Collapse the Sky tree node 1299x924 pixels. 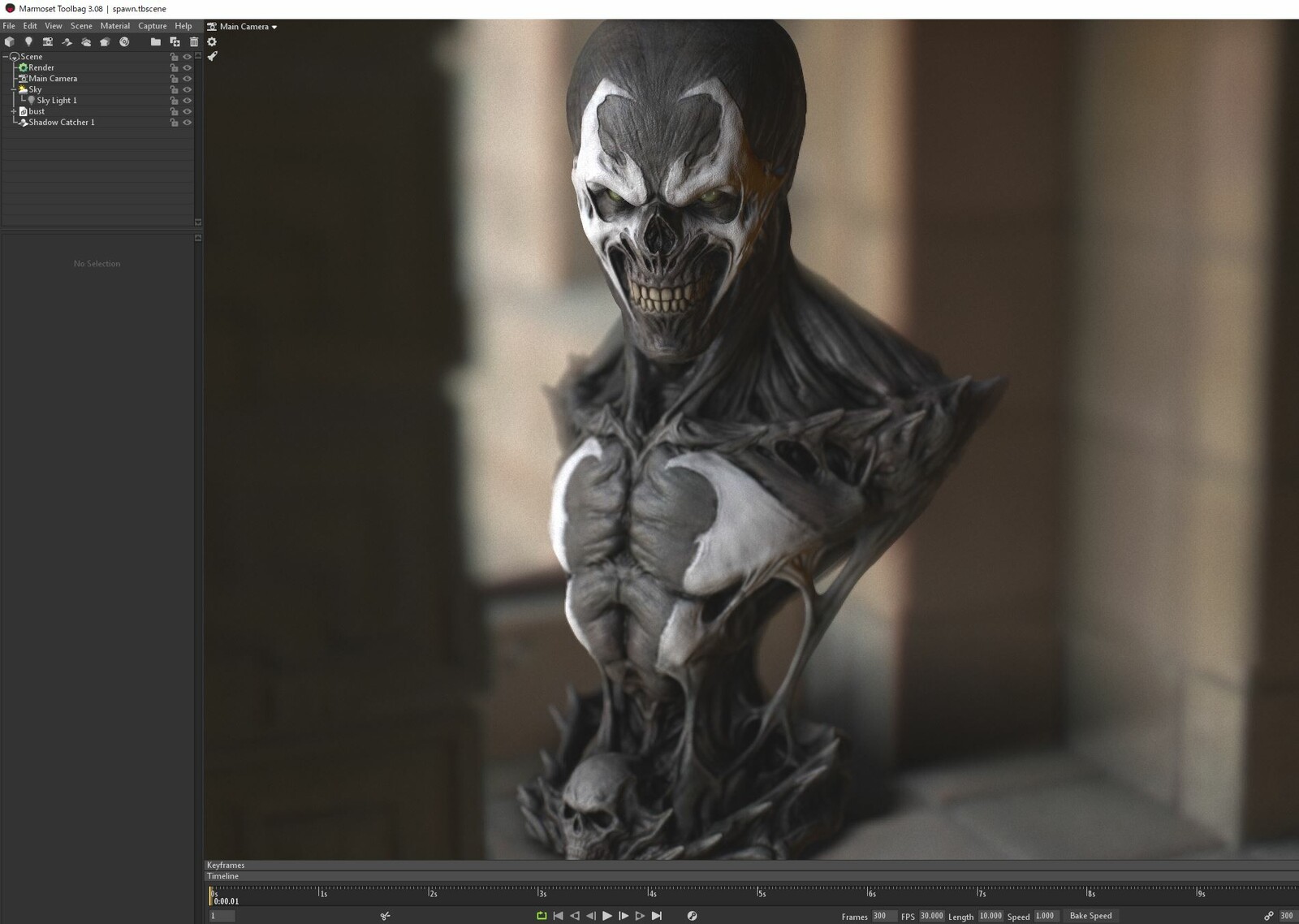click(x=13, y=89)
